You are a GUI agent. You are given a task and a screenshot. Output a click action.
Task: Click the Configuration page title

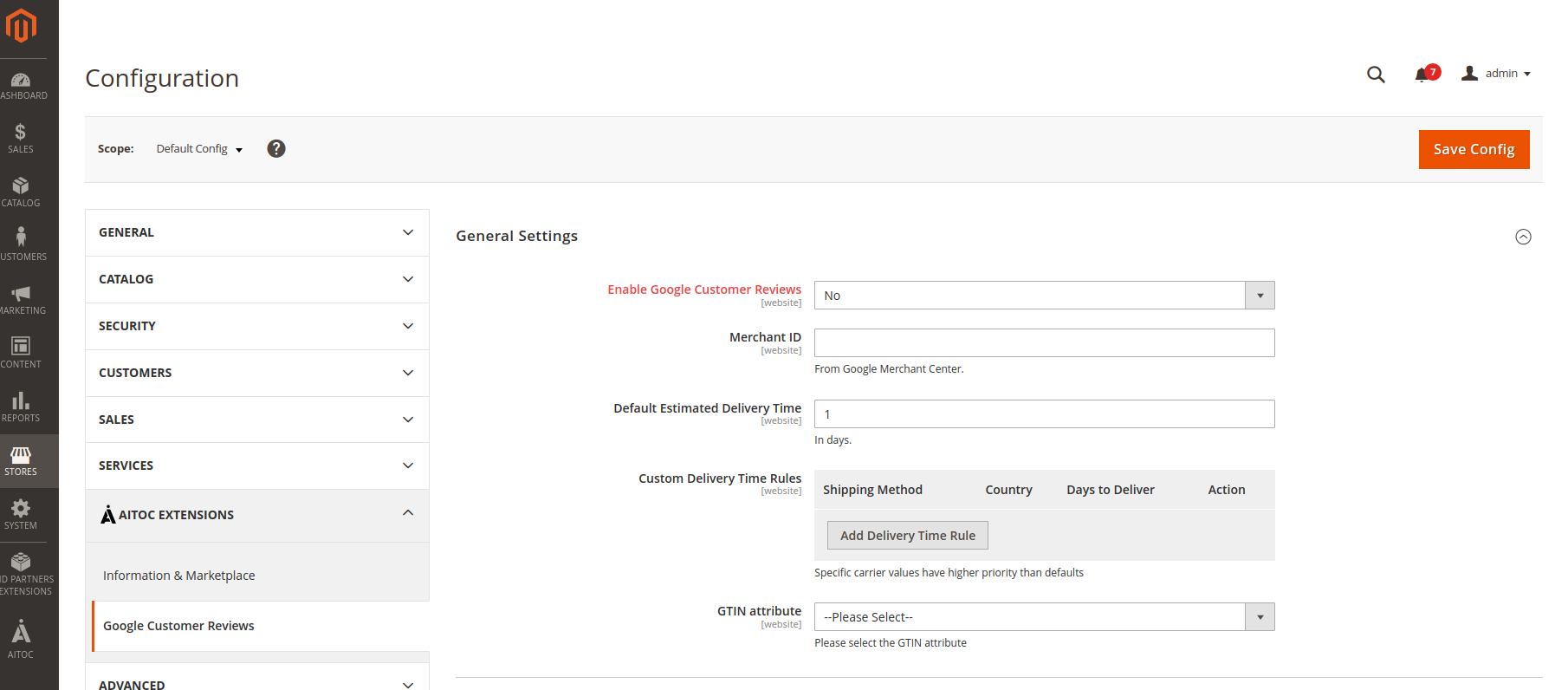[162, 78]
